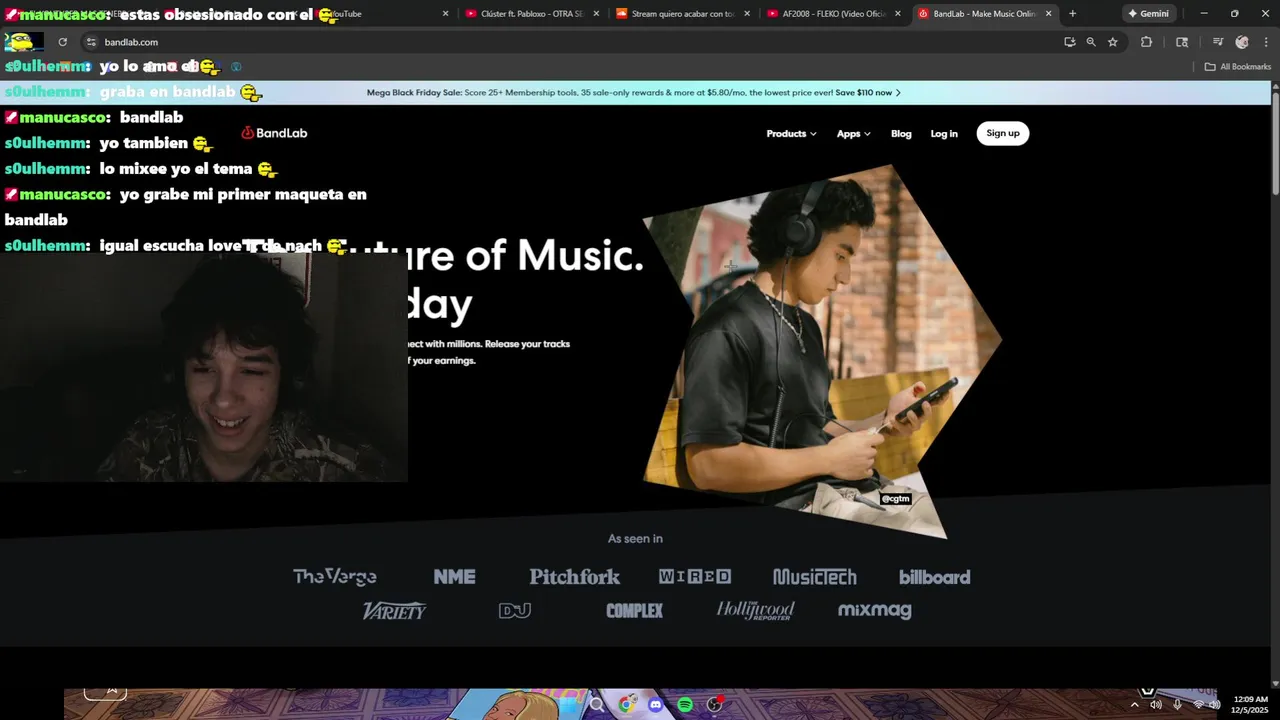Click The Verge logo

[x=334, y=577]
